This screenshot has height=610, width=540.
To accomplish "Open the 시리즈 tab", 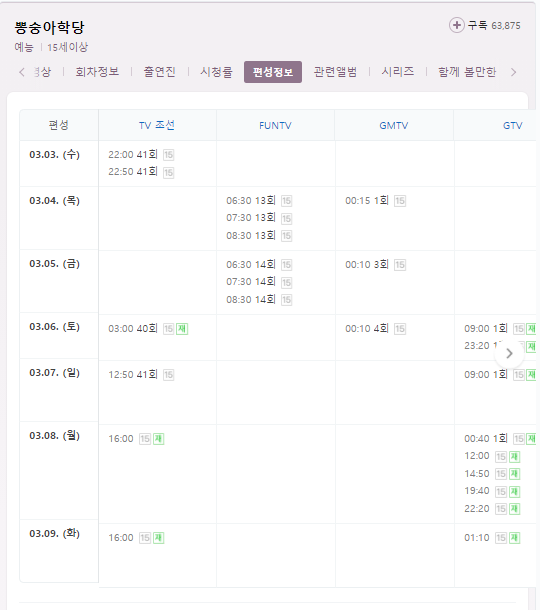I will (x=398, y=72).
